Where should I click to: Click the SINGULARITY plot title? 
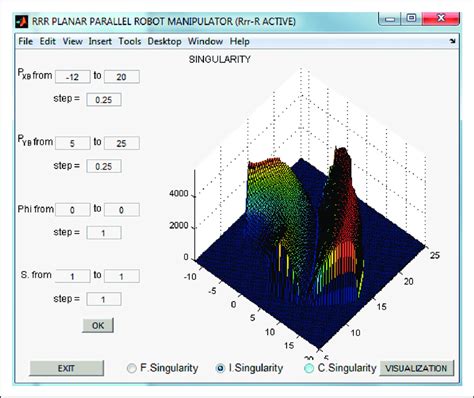point(219,59)
